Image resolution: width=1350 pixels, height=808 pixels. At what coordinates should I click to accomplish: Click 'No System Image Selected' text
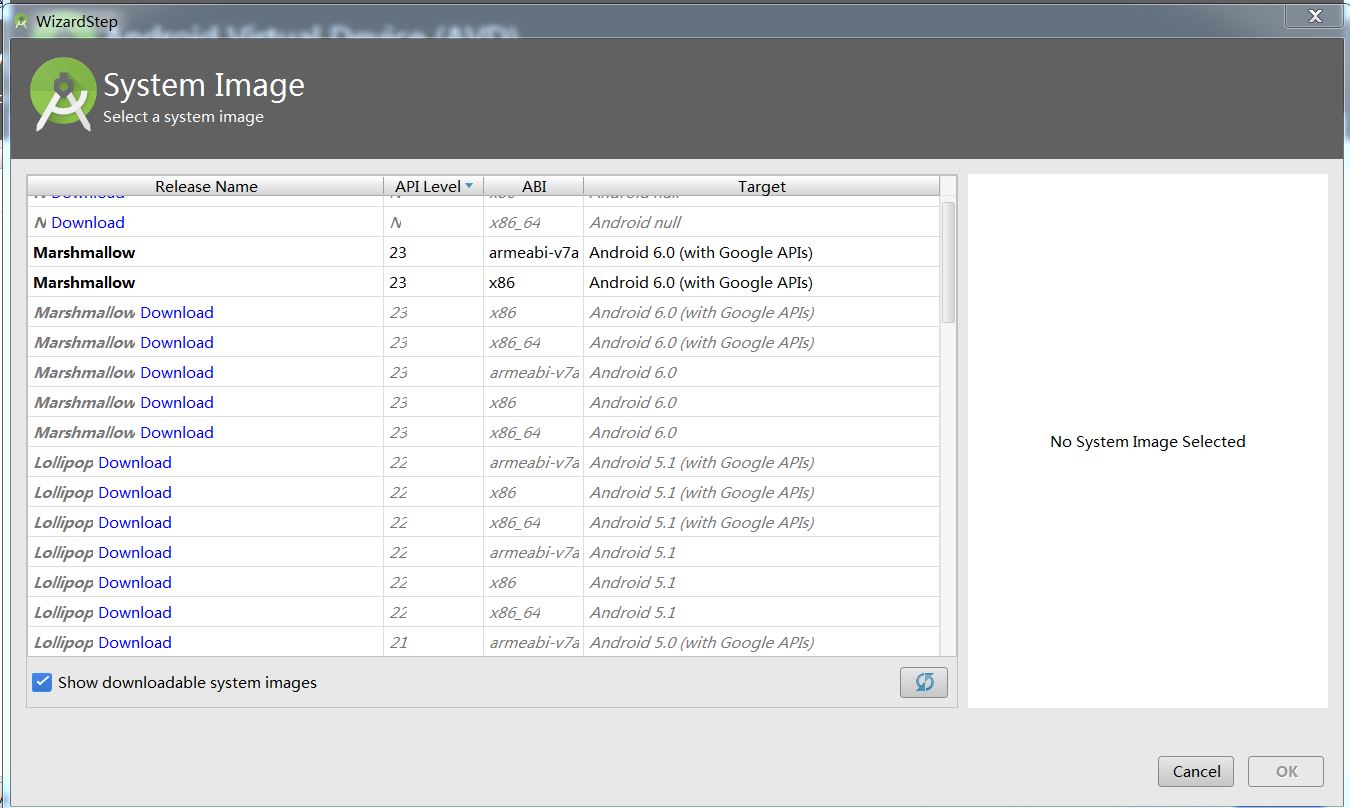[x=1148, y=441]
